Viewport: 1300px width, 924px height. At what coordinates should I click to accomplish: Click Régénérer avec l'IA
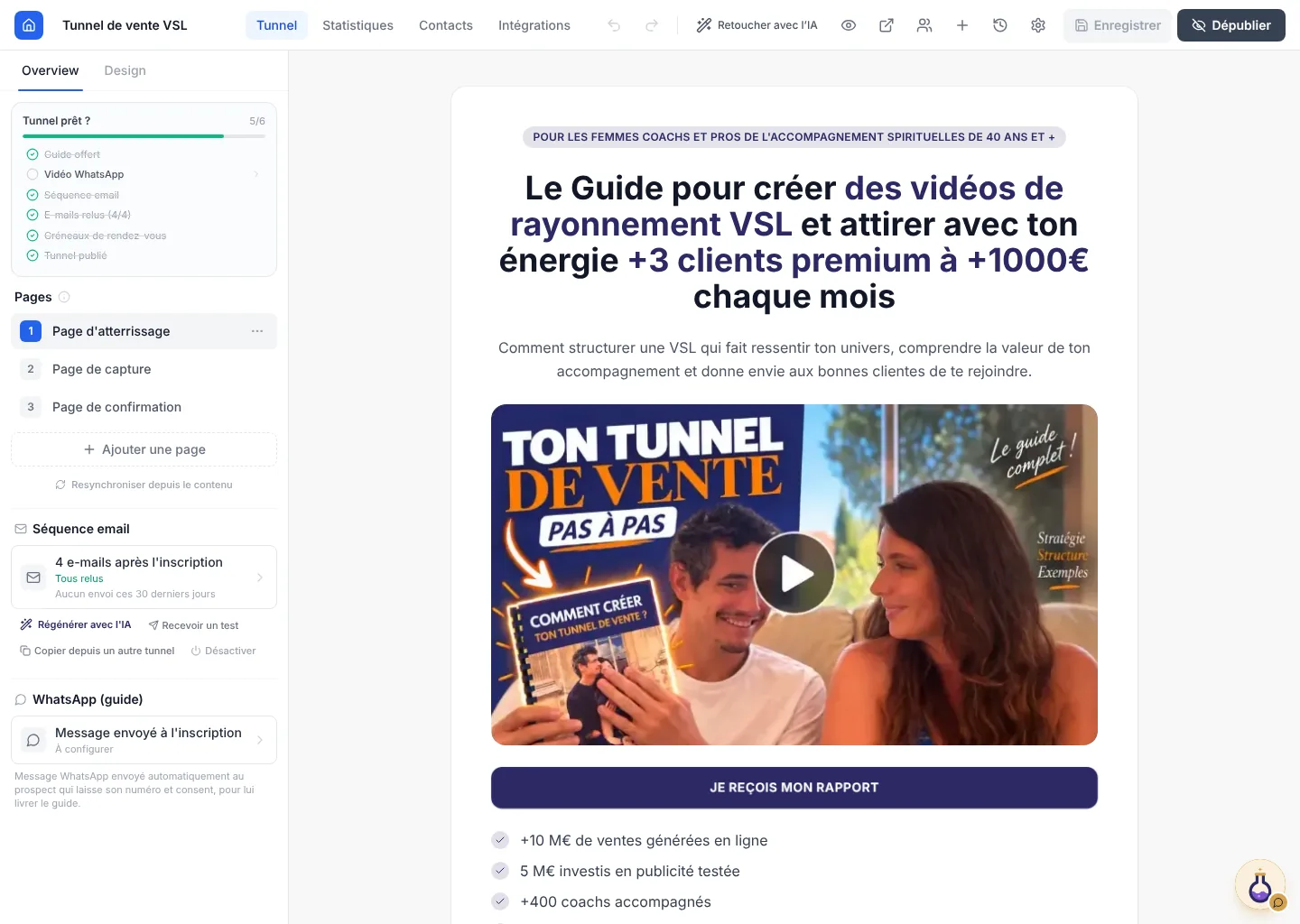pyautogui.click(x=76, y=624)
